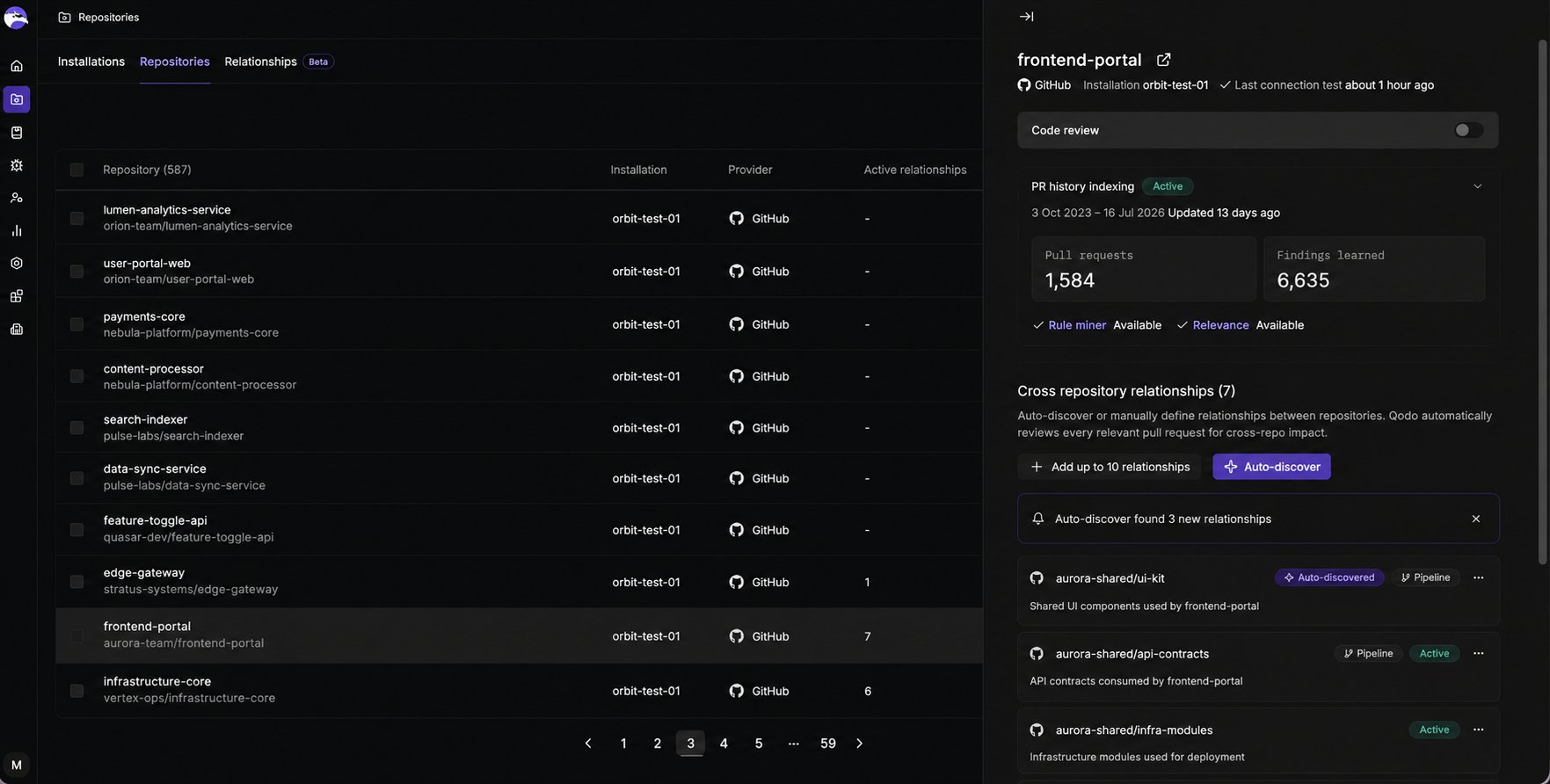Open the Relevance link
This screenshot has height=784, width=1550.
pyautogui.click(x=1220, y=325)
